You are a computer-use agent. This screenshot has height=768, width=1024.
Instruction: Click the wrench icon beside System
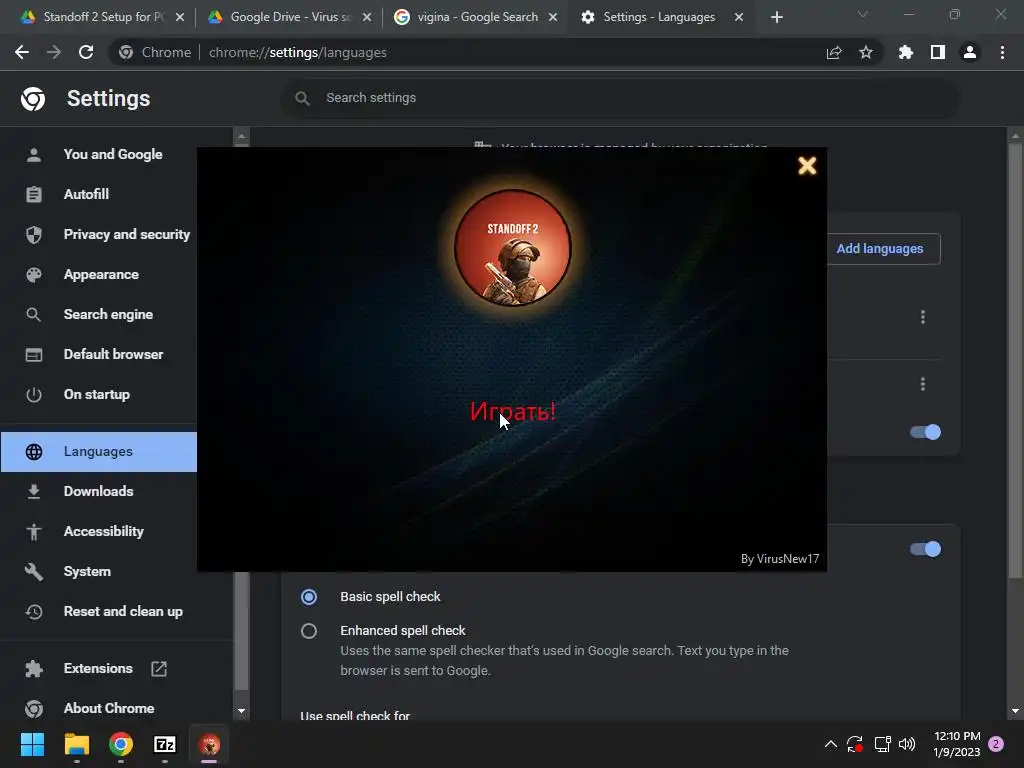coord(34,572)
